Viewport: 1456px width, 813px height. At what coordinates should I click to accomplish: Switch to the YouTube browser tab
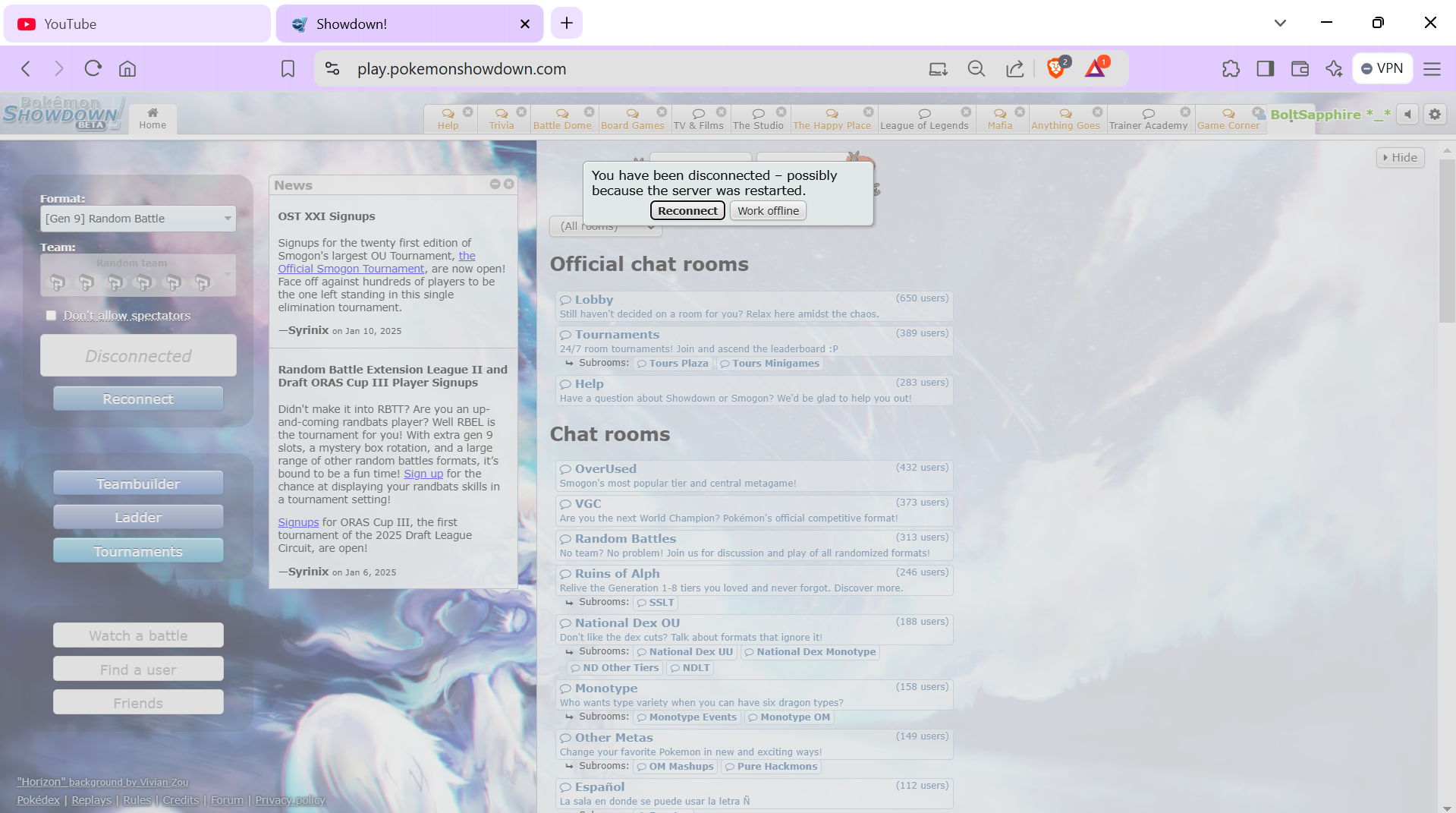point(137,24)
